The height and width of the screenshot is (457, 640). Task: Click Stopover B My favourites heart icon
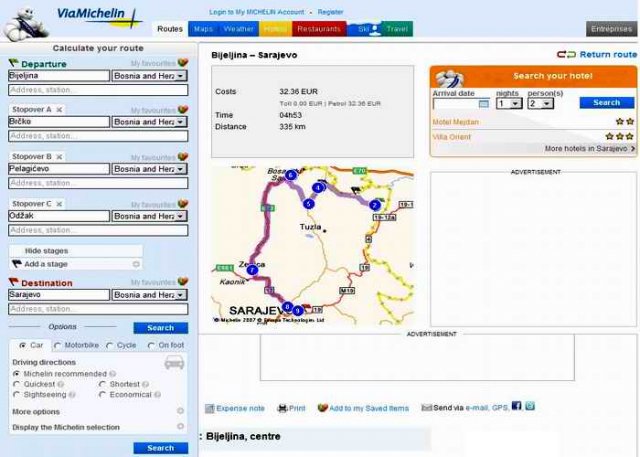tap(183, 157)
